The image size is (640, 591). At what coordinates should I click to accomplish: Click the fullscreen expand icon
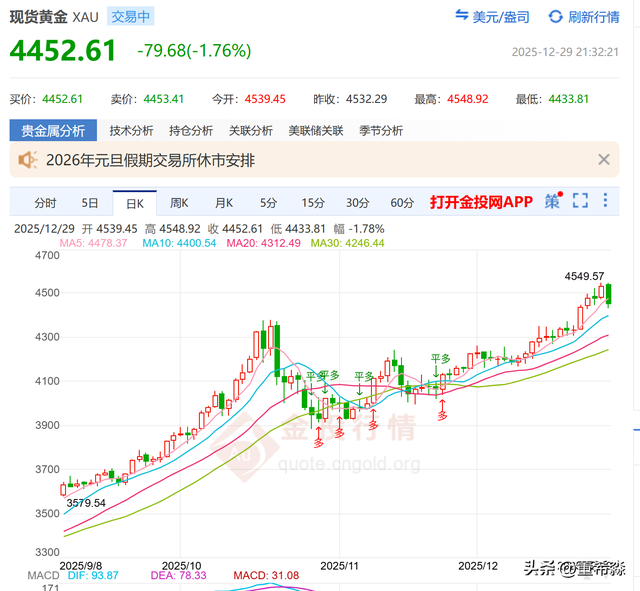coord(580,202)
